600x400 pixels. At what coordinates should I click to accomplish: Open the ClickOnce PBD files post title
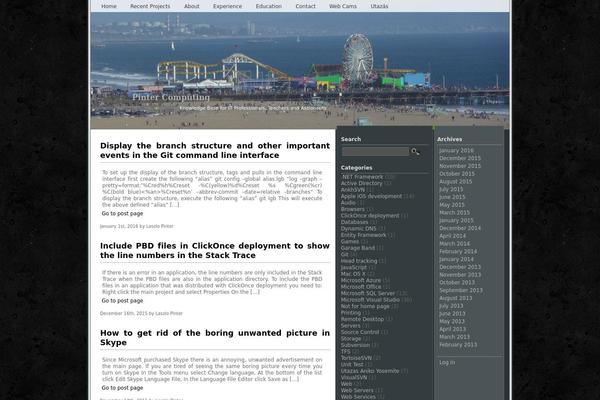coord(215,250)
